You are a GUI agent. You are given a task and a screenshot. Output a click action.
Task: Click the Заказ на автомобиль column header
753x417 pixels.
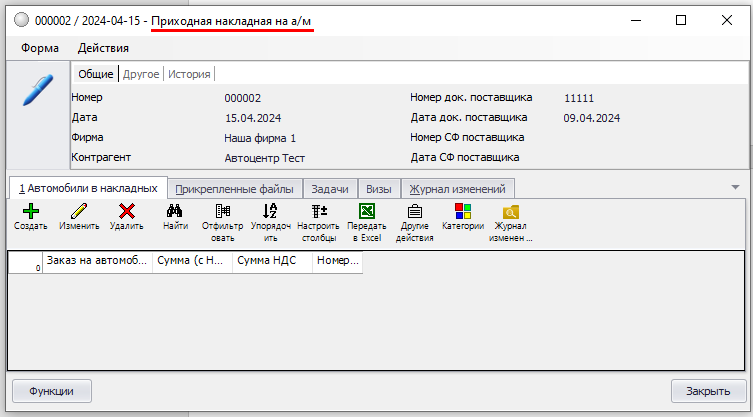coord(96,262)
